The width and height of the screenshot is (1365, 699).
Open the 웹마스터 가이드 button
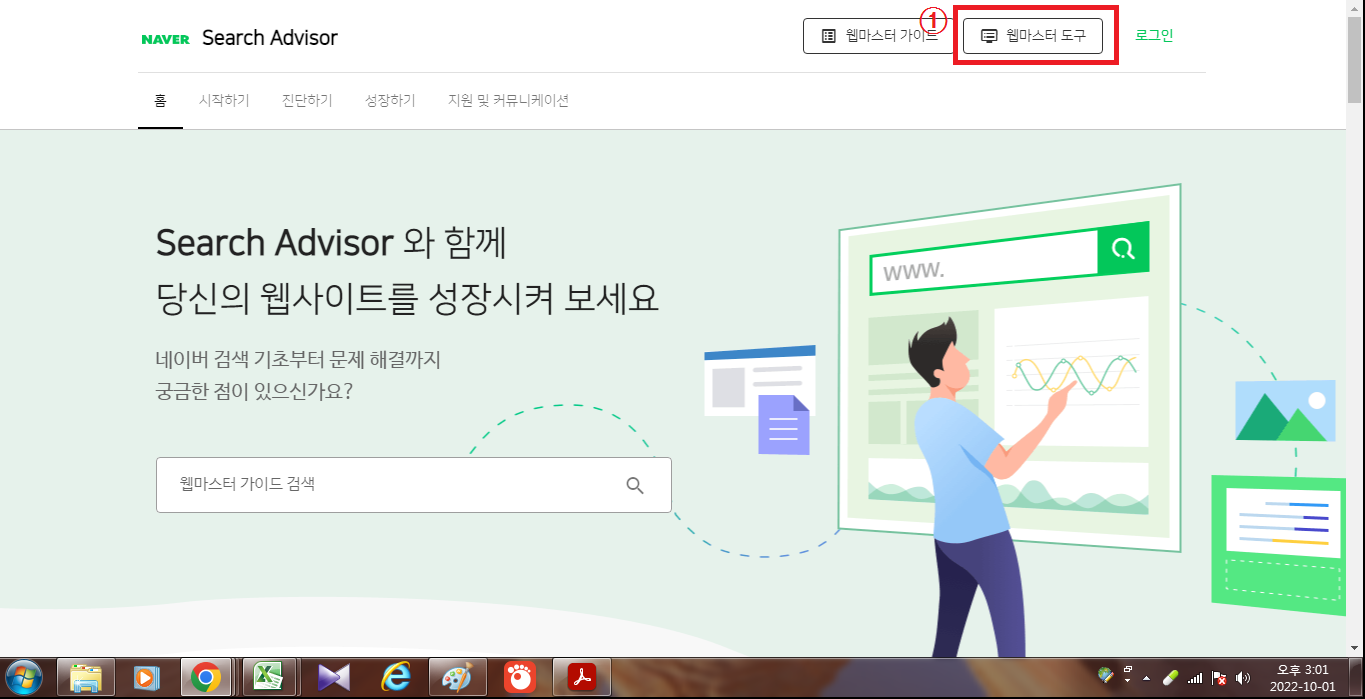pyautogui.click(x=878, y=36)
